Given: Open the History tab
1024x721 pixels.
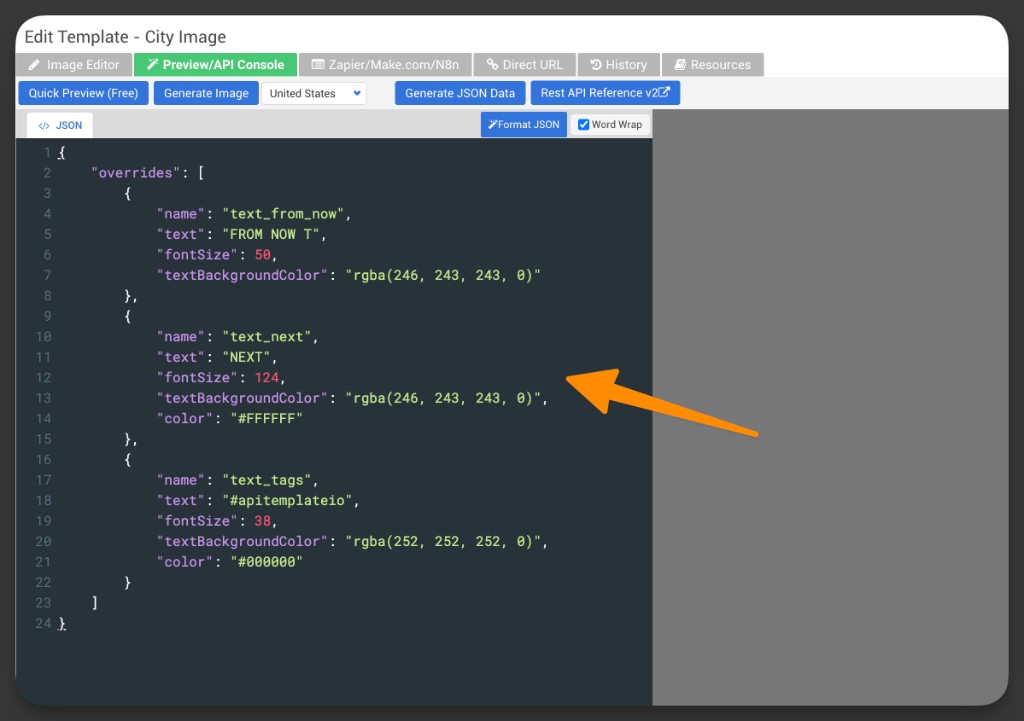Looking at the screenshot, I should pos(618,64).
